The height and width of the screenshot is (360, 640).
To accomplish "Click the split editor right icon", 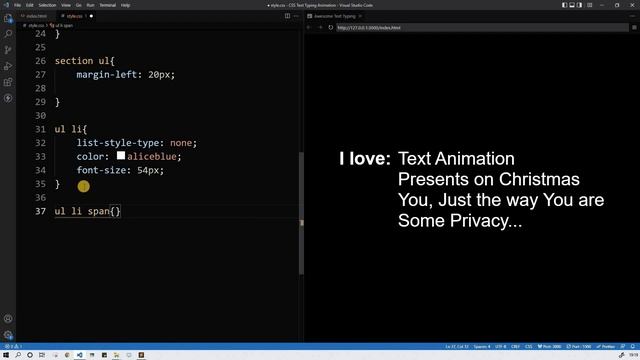I will (287, 16).
